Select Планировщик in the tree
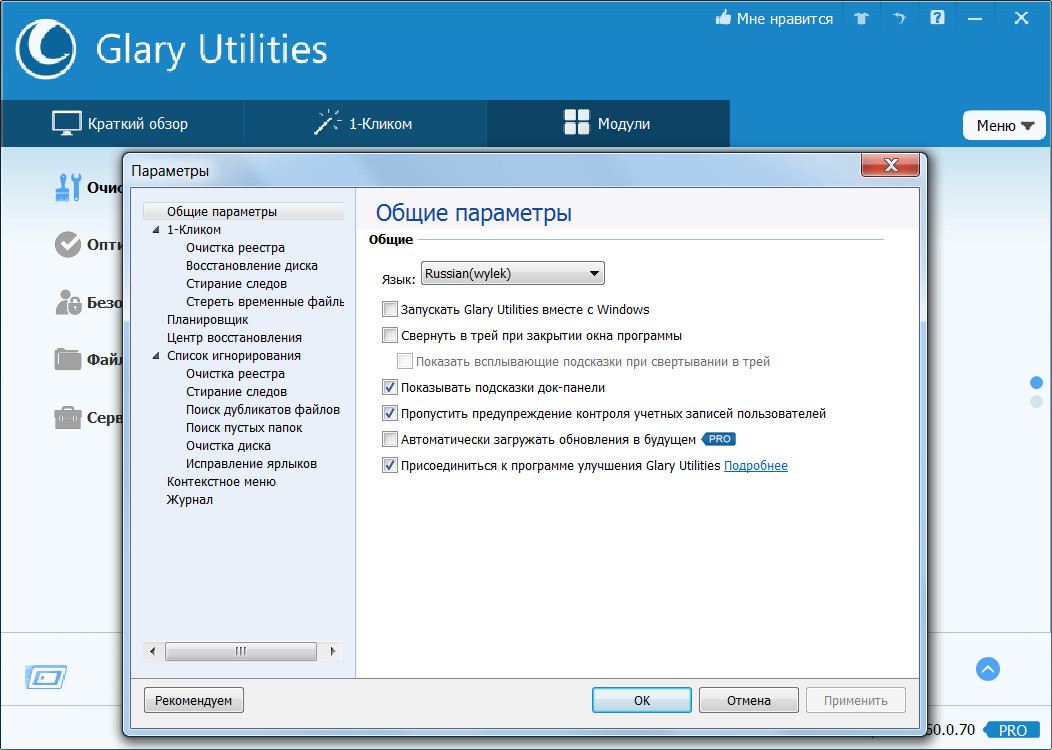The height and width of the screenshot is (750, 1052). pos(207,319)
